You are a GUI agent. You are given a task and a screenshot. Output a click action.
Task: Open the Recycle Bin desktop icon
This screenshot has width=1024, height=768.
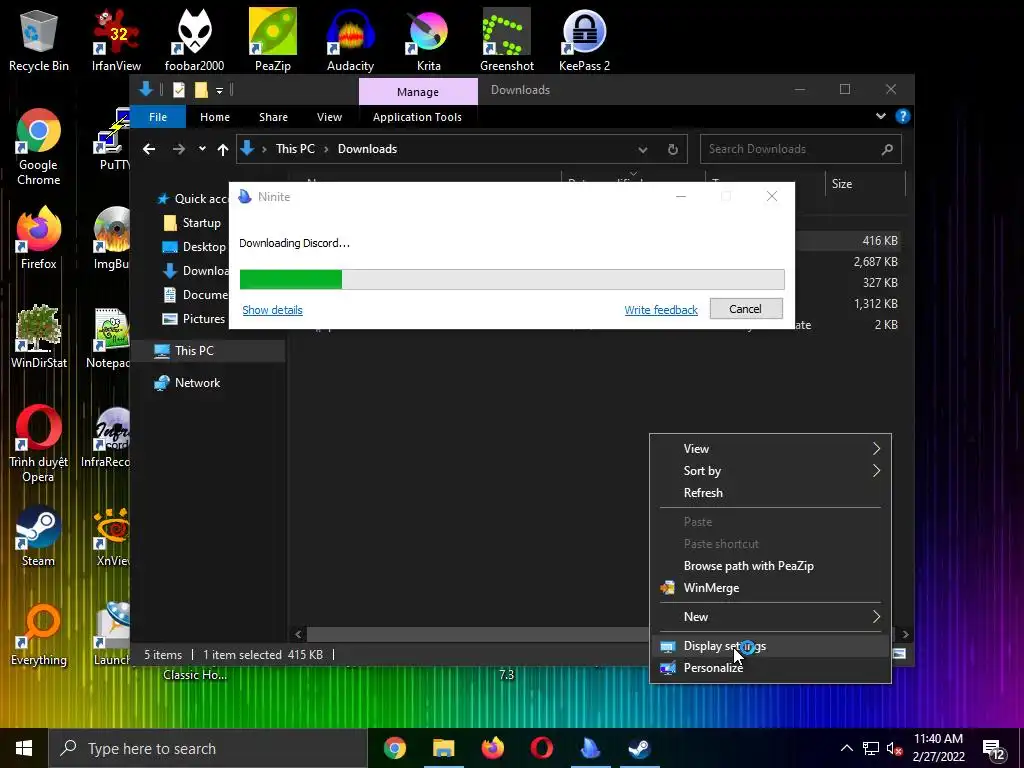tap(39, 40)
